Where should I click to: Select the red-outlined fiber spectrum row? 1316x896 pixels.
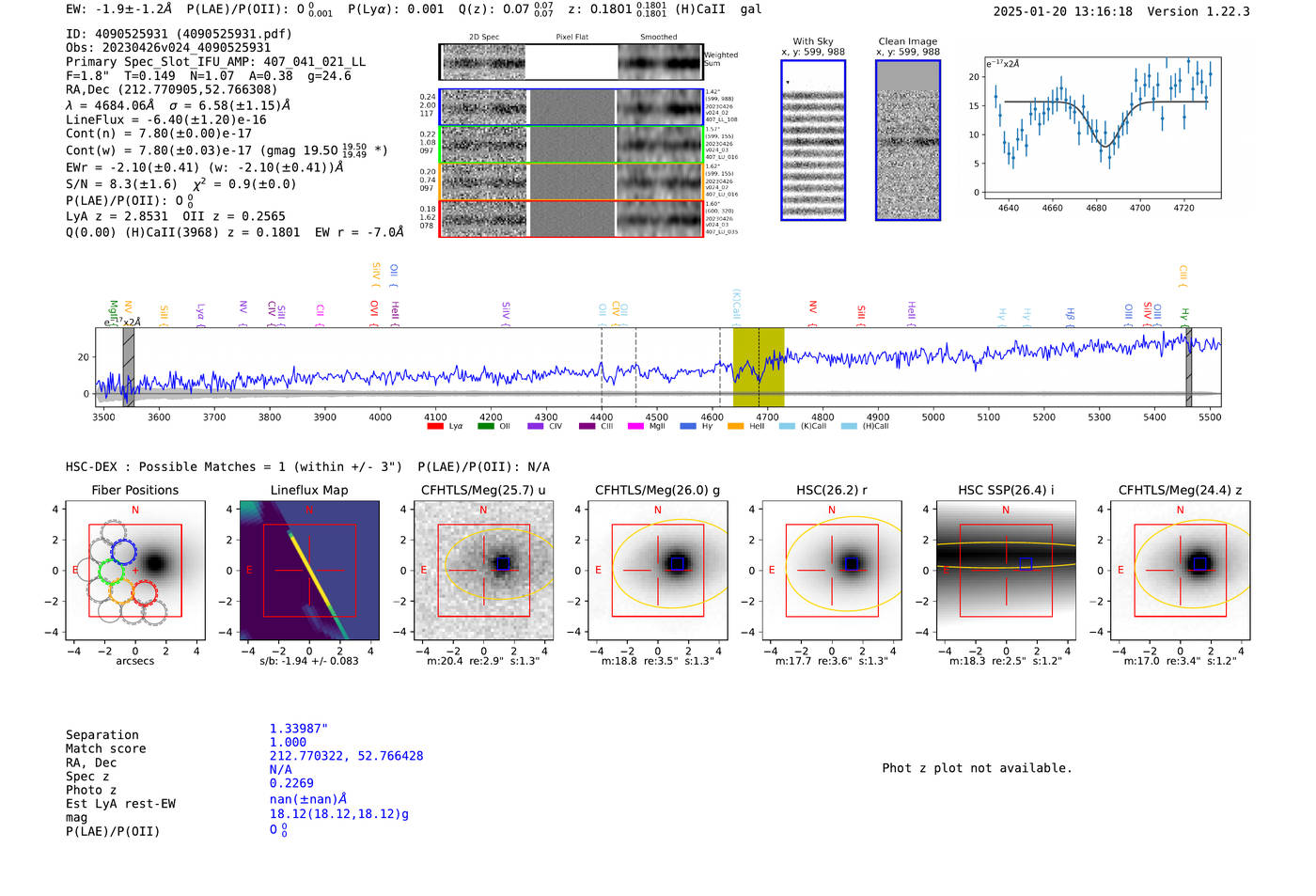pos(571,218)
